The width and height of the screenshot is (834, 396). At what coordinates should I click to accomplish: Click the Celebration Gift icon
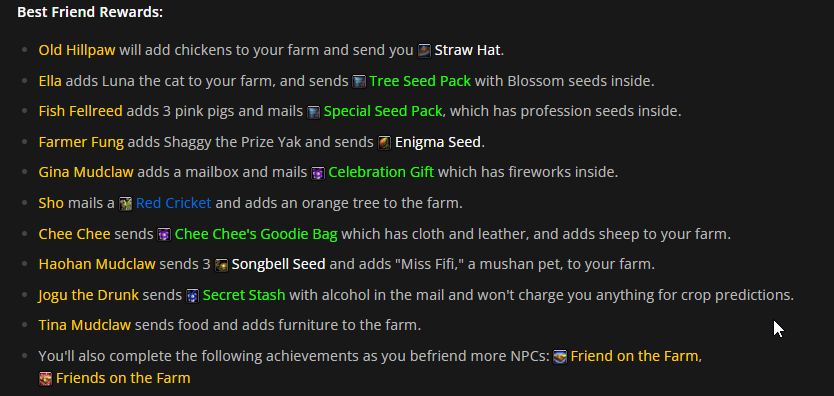coord(318,173)
